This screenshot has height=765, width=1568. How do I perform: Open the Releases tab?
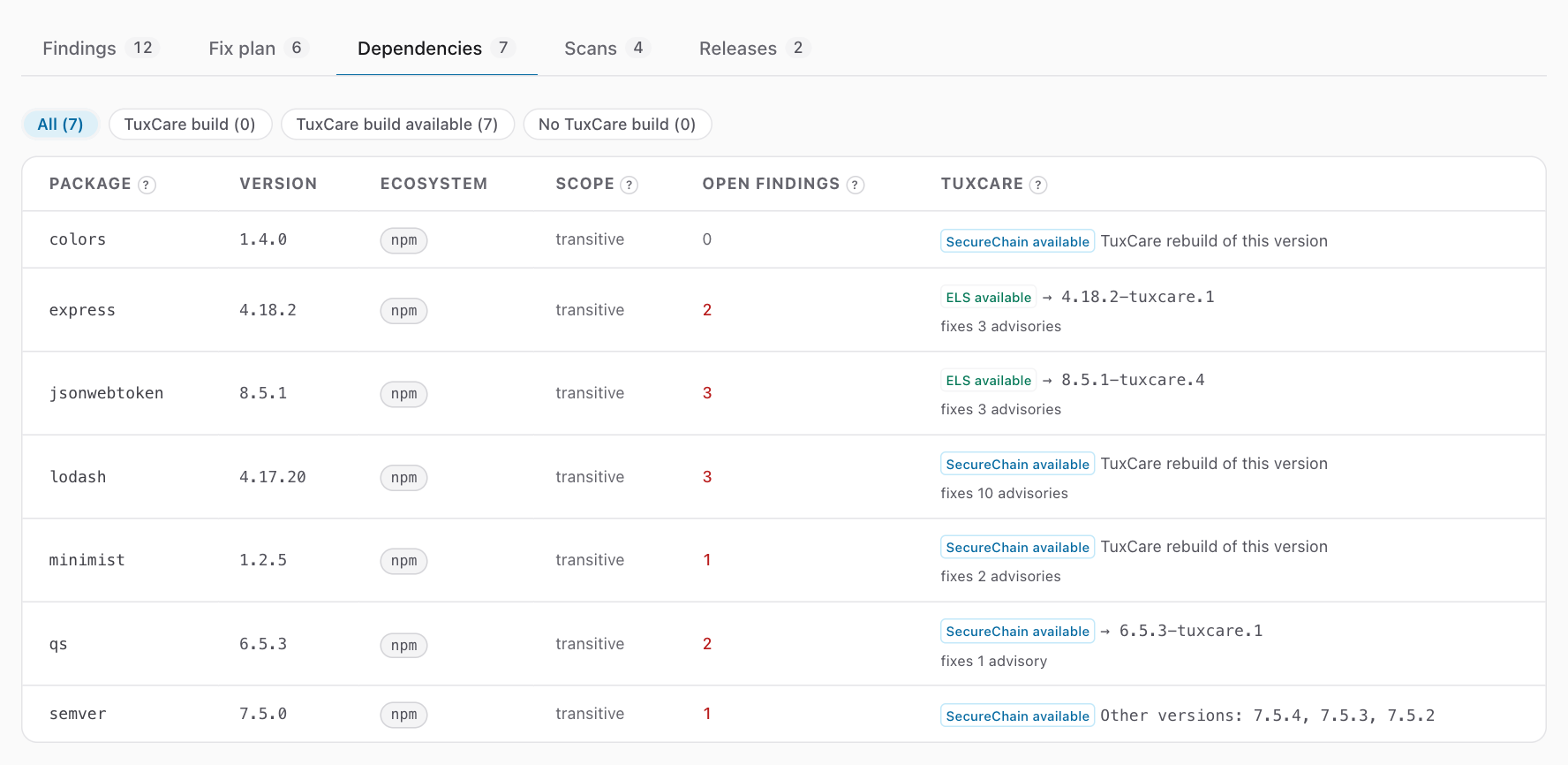pos(755,49)
